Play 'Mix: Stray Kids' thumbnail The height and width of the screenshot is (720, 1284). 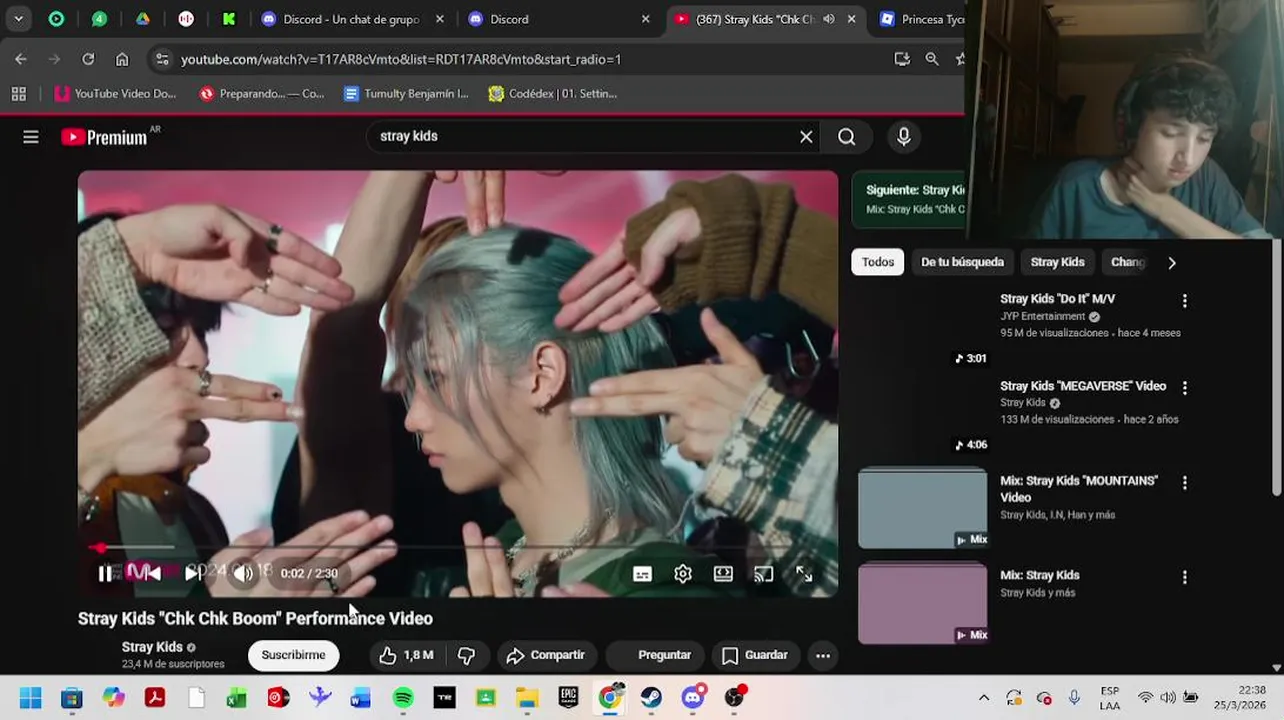click(x=922, y=603)
